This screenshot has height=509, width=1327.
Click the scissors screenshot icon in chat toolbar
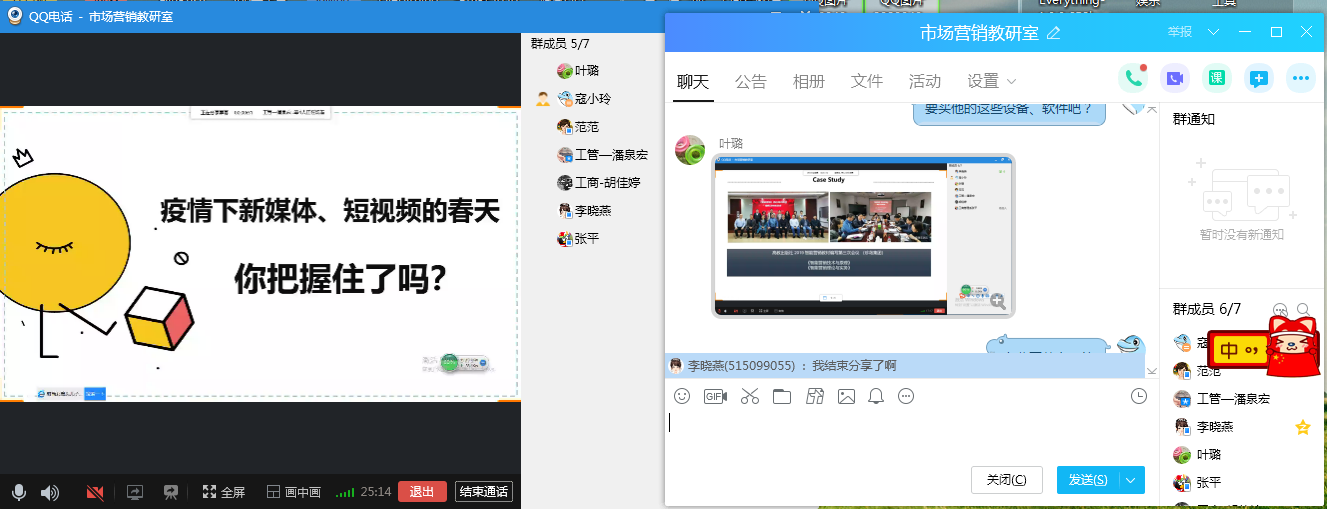750,396
